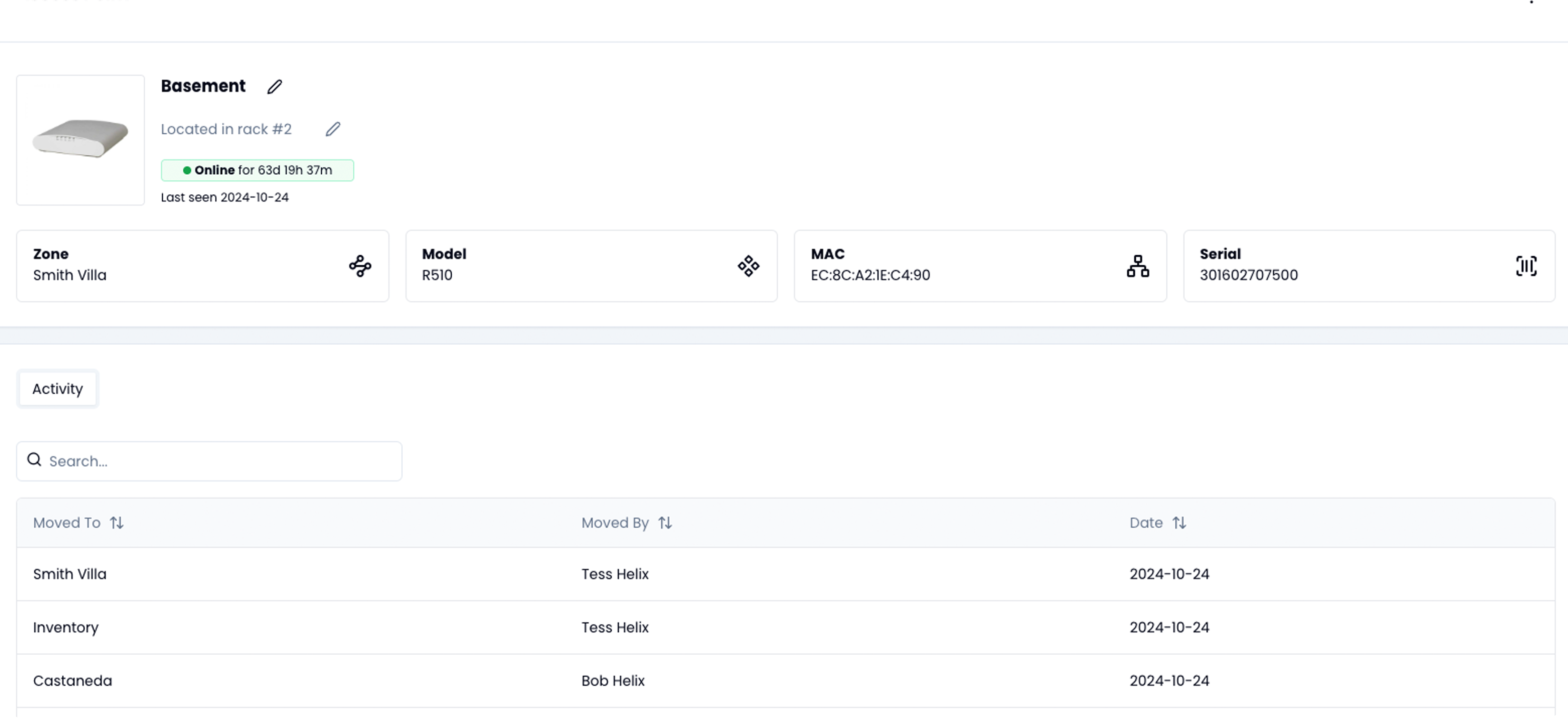1568x719 pixels.
Task: Click the Model card diamond-grid icon
Action: click(748, 266)
